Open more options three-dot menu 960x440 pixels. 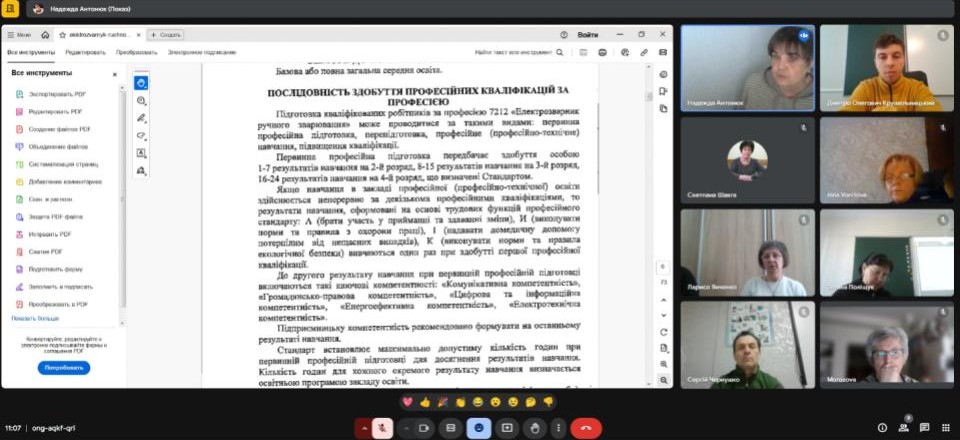[x=556, y=427]
